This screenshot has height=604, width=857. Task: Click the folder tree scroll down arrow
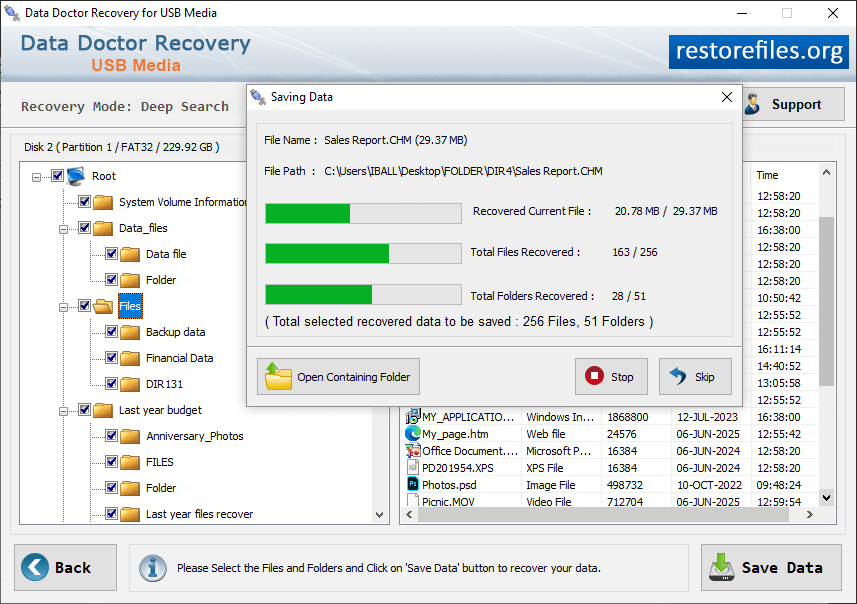tap(379, 515)
